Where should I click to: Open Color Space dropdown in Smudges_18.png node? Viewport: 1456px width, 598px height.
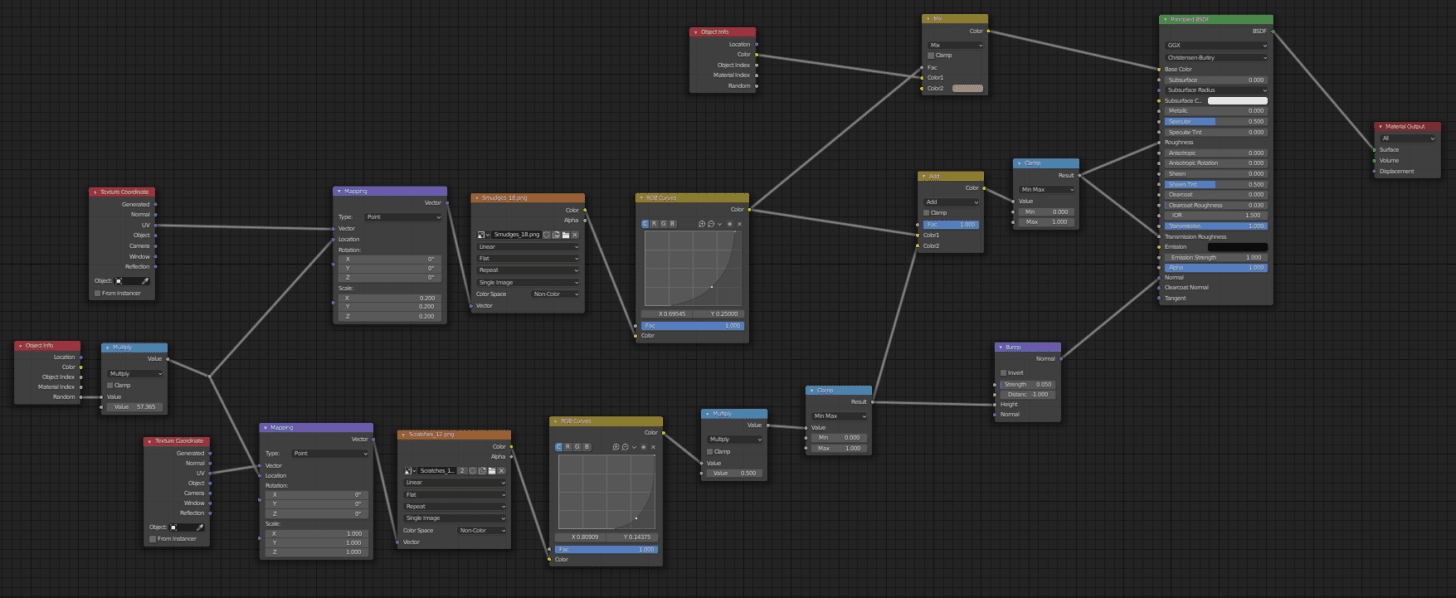[x=555, y=294]
